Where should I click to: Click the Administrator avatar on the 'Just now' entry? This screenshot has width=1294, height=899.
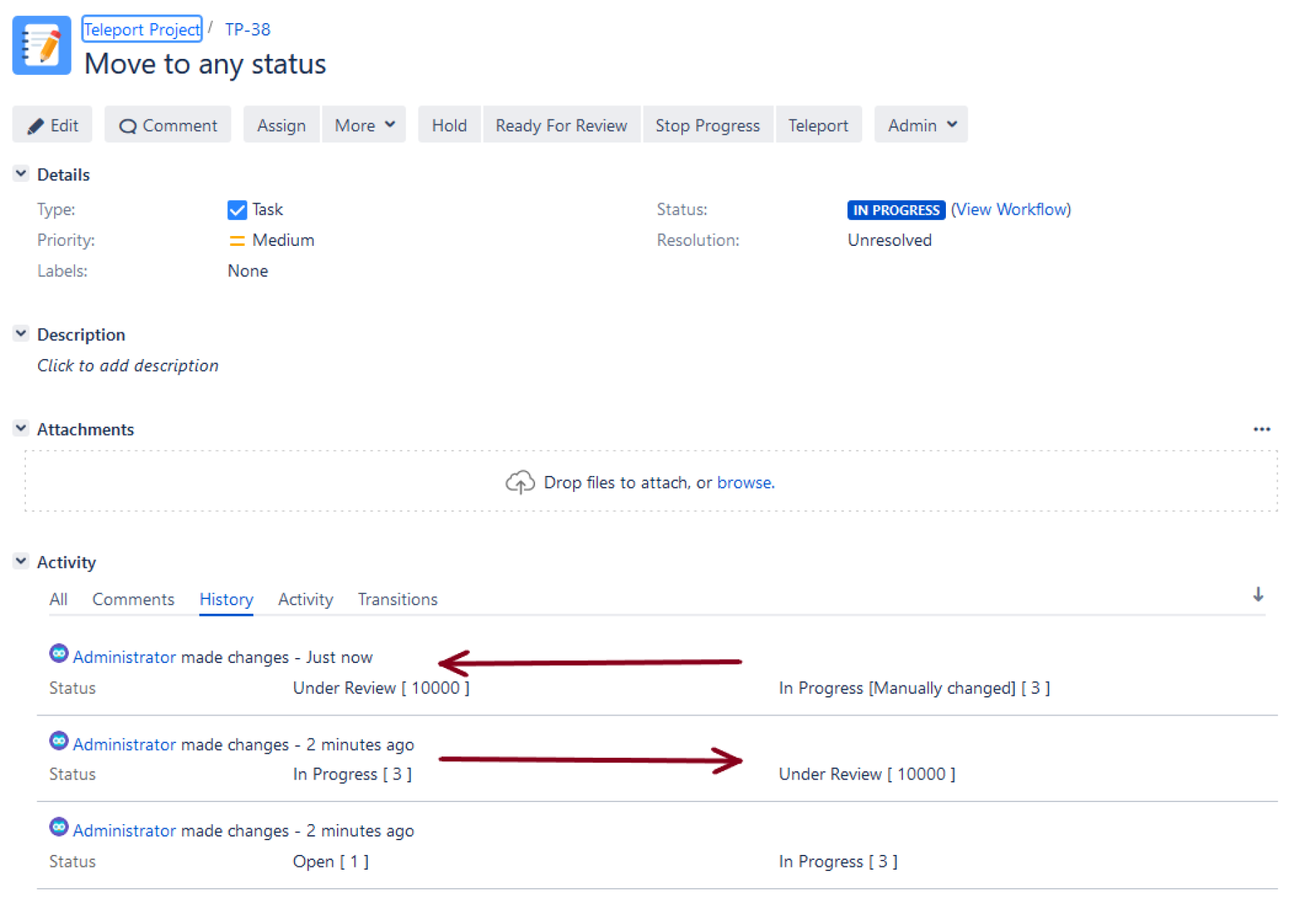[x=59, y=654]
